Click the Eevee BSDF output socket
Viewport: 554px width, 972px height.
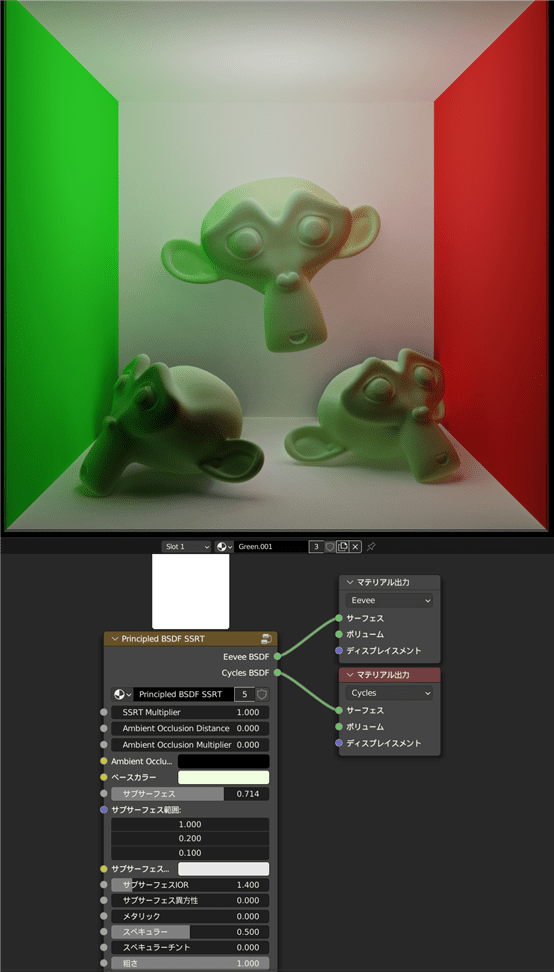(277, 656)
